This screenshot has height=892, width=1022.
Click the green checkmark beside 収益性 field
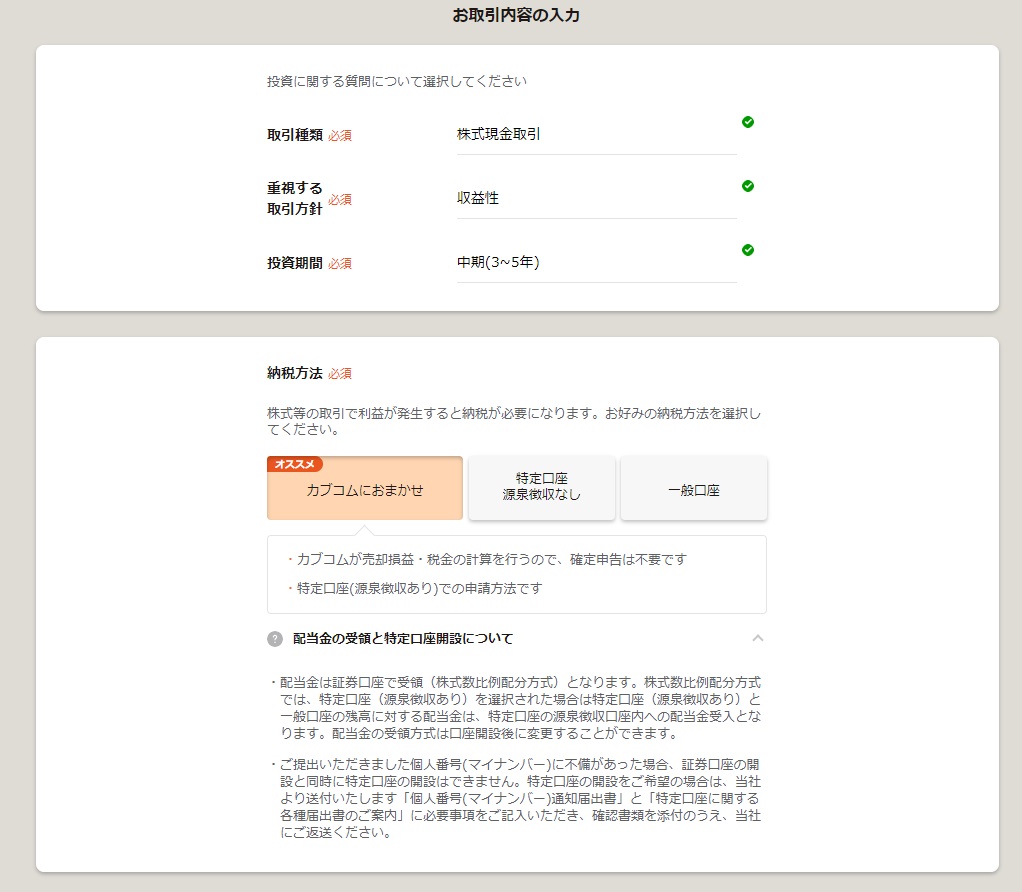(748, 186)
